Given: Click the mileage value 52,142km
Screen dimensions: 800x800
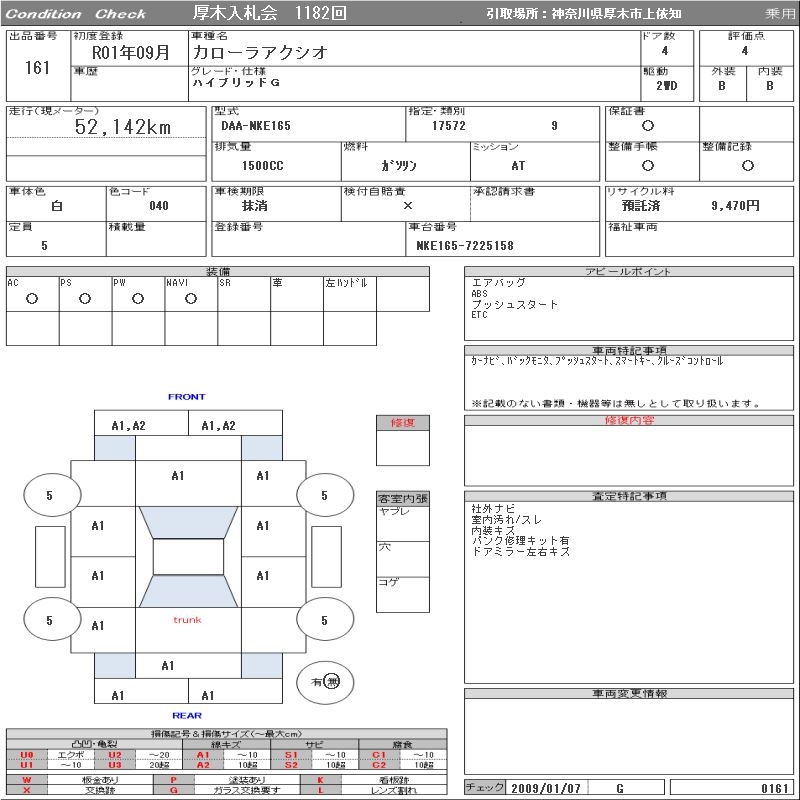Looking at the screenshot, I should click(x=122, y=127).
